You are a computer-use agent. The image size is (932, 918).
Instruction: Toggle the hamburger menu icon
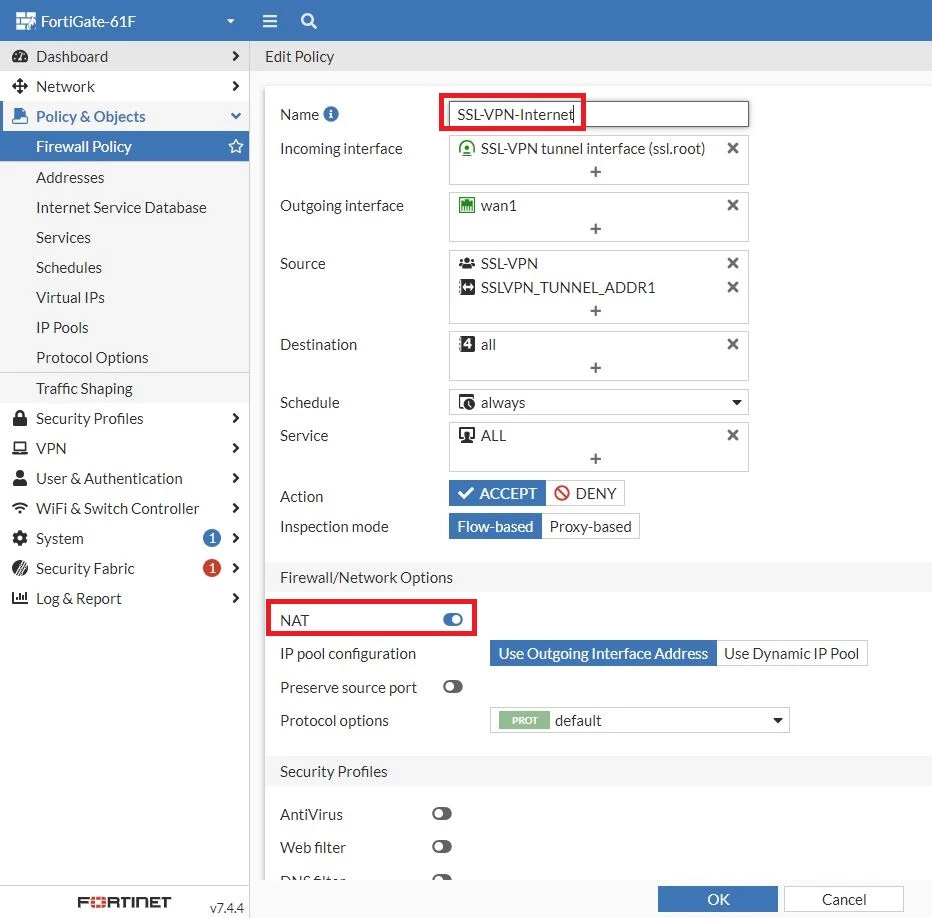[270, 21]
